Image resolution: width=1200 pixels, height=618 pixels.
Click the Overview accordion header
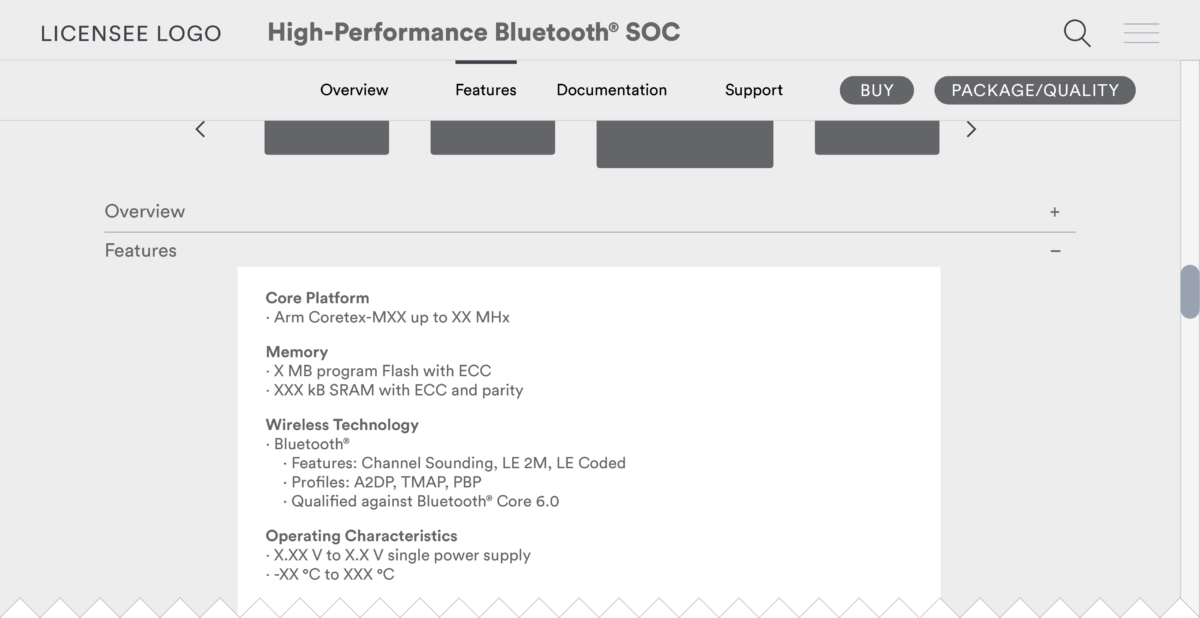click(x=145, y=211)
